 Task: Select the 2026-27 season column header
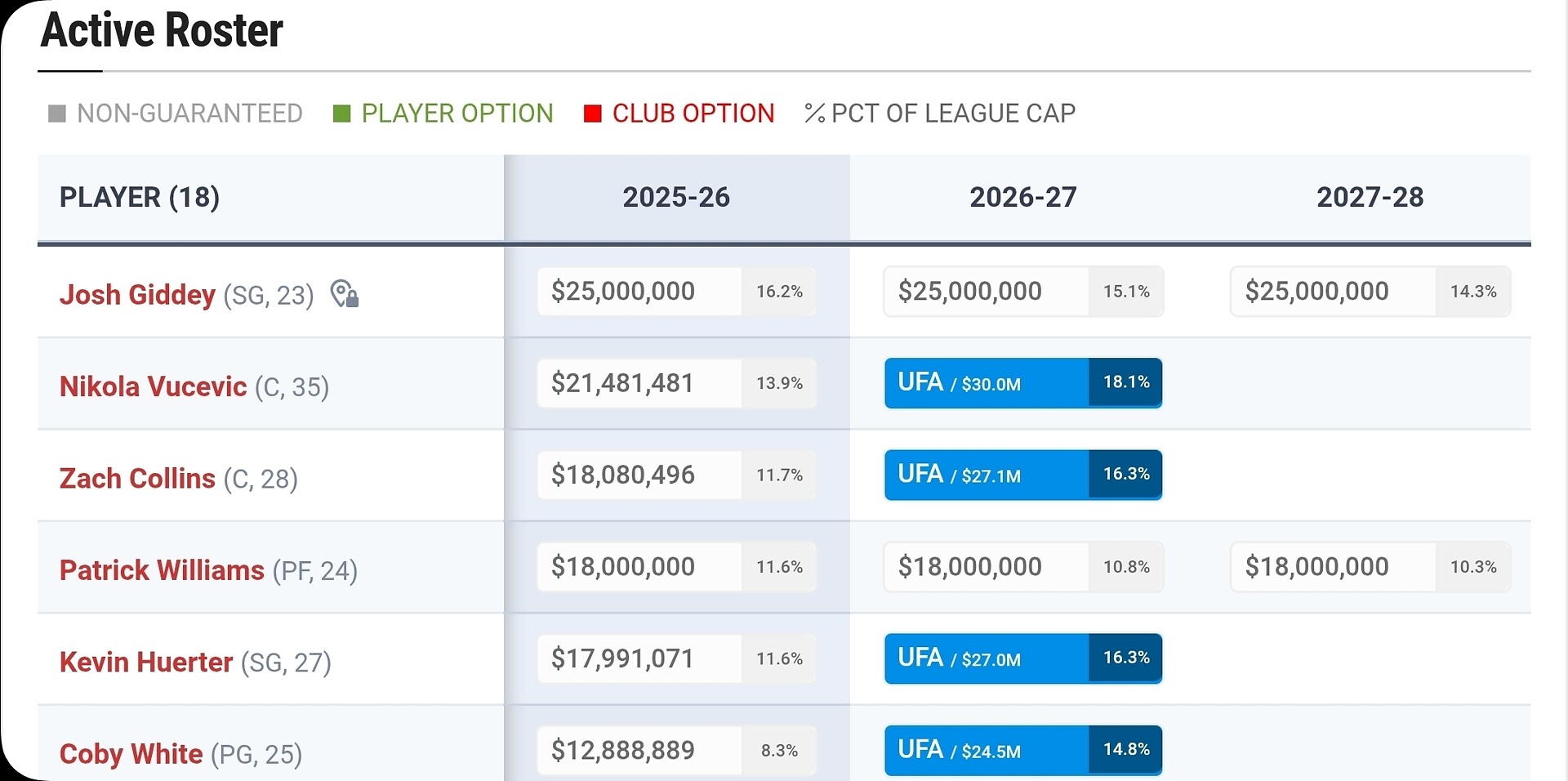pos(1023,197)
